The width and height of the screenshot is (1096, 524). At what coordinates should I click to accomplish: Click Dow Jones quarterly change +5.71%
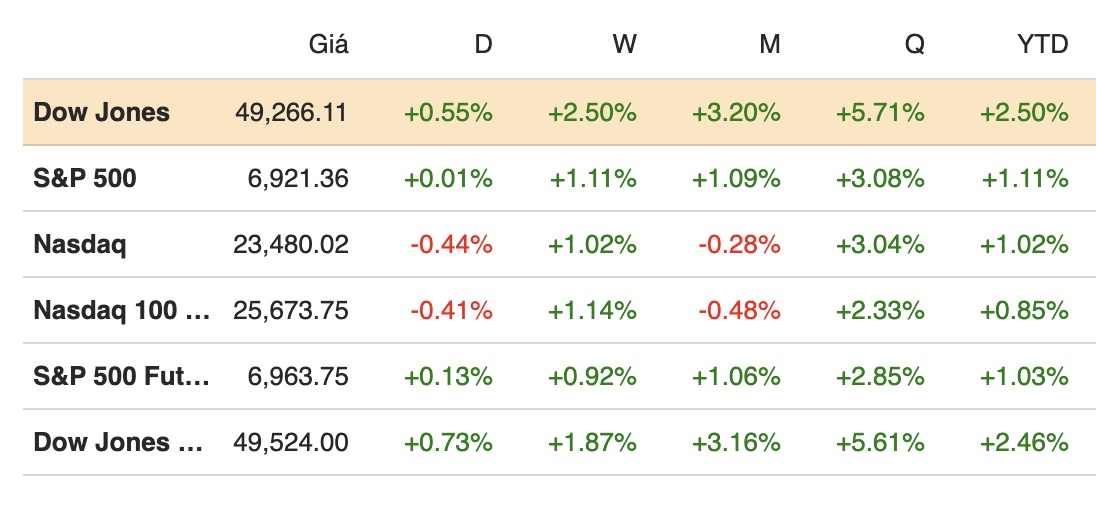click(x=880, y=112)
